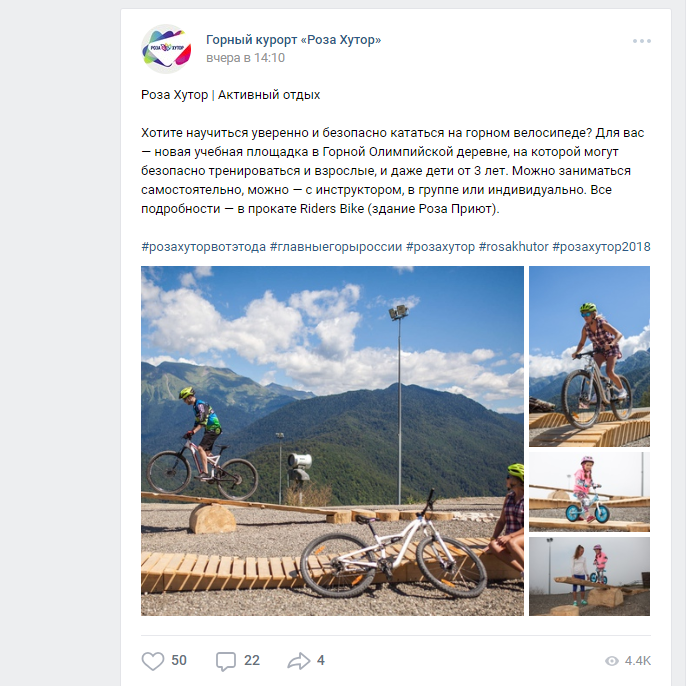
Task: Follow the #розахуторвотэтода hashtag
Action: click(203, 247)
